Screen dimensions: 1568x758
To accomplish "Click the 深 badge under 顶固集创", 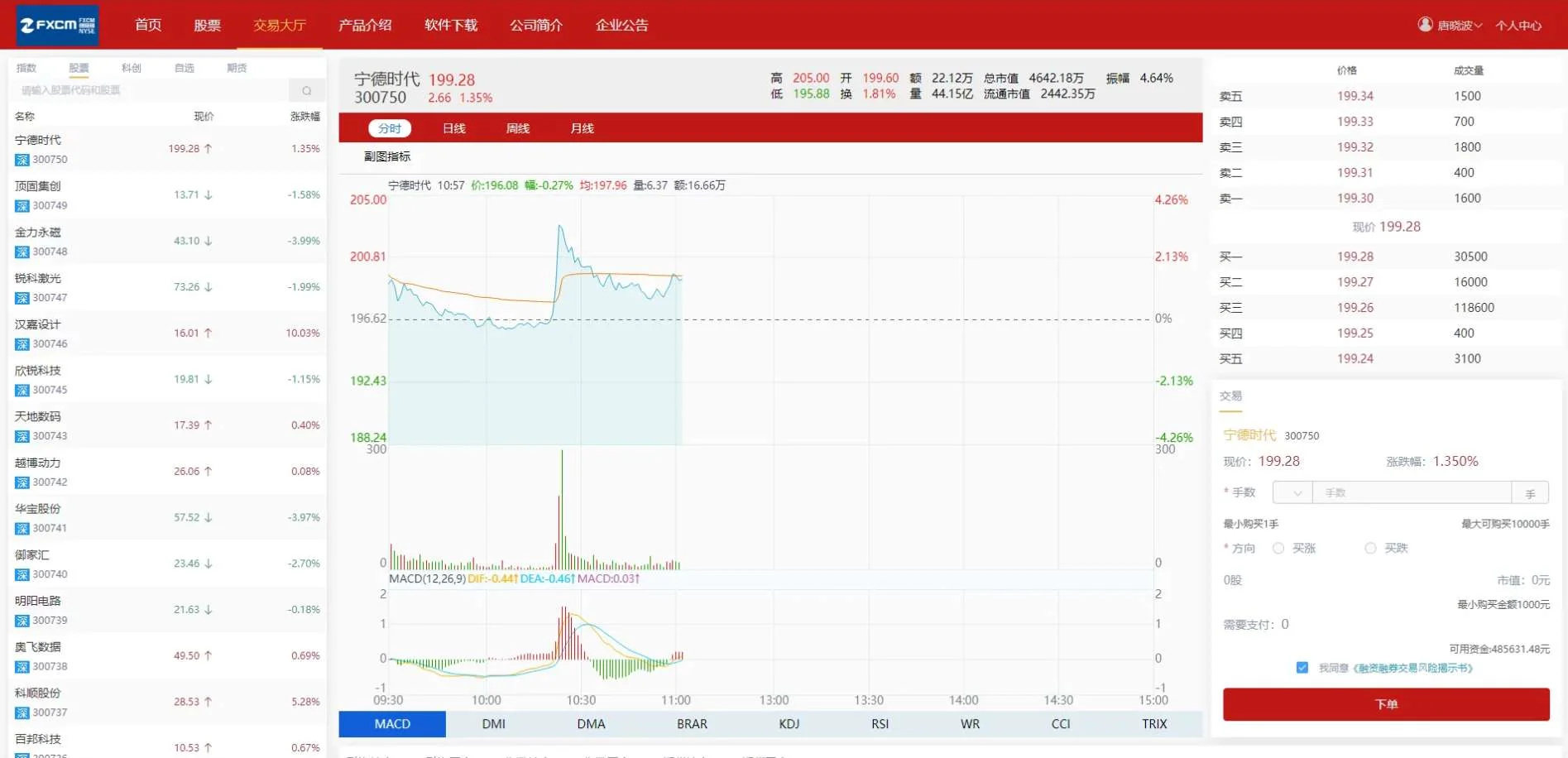I will click(x=22, y=205).
